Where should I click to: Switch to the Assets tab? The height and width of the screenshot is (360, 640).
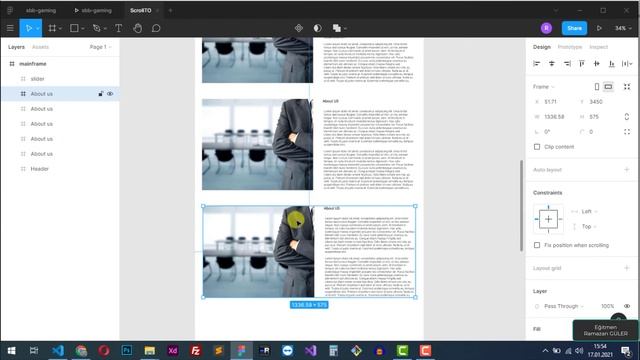pos(40,47)
